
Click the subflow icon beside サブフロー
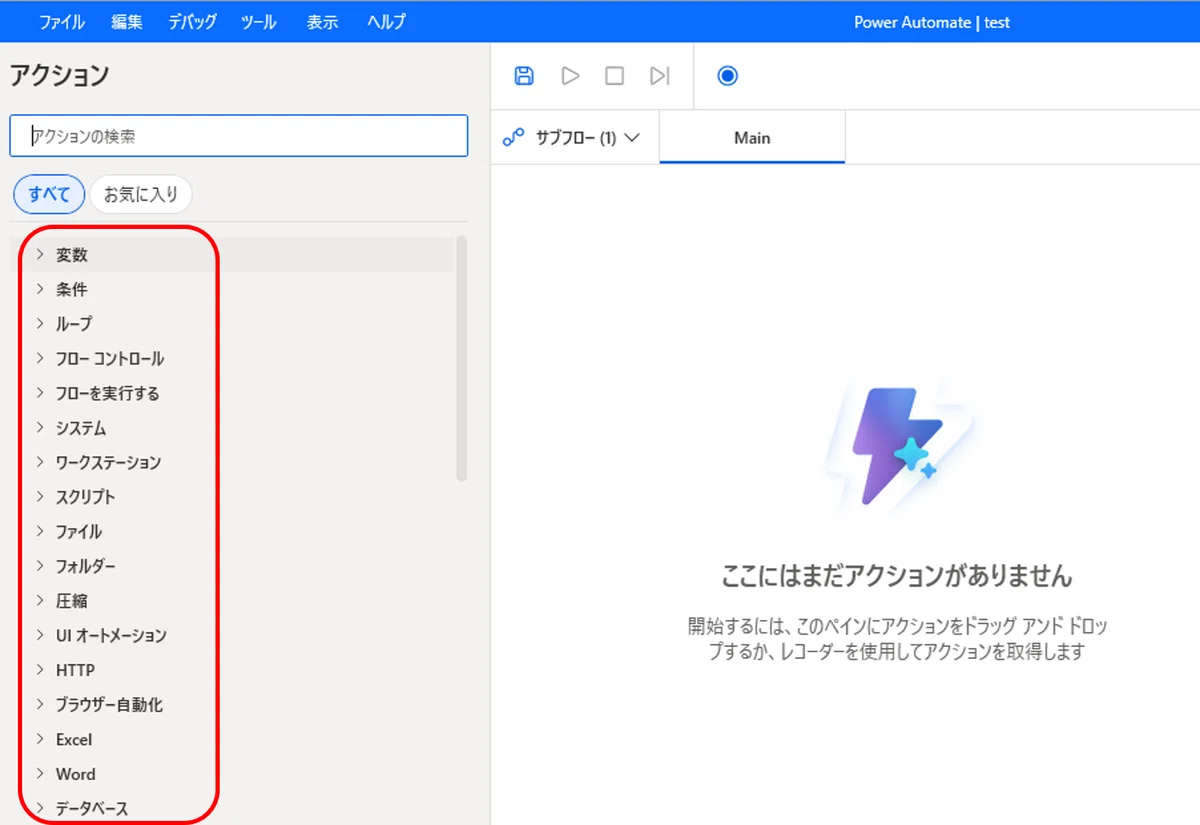click(513, 138)
